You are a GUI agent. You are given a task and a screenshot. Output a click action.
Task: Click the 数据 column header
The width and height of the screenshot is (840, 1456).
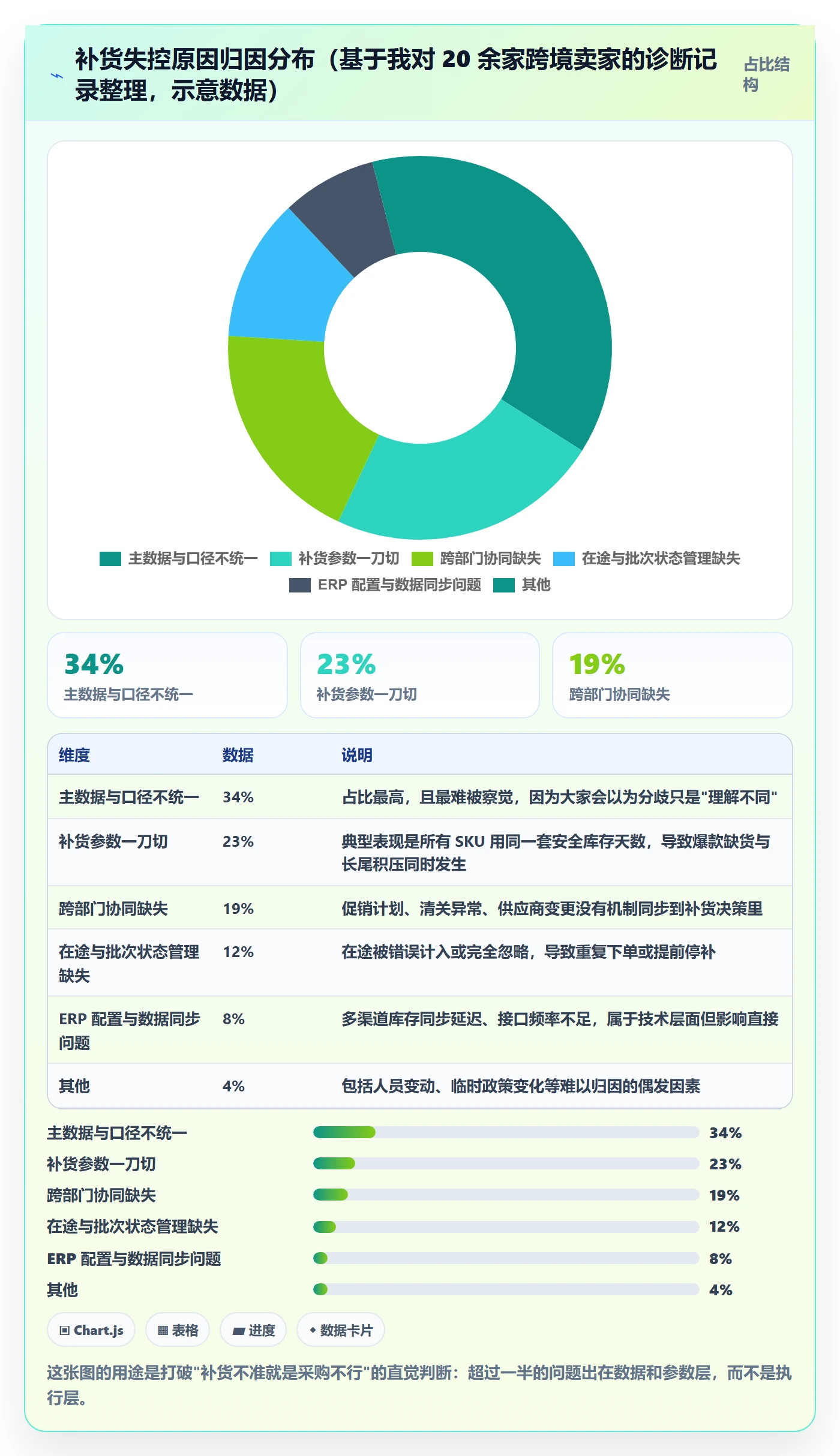click(x=238, y=755)
